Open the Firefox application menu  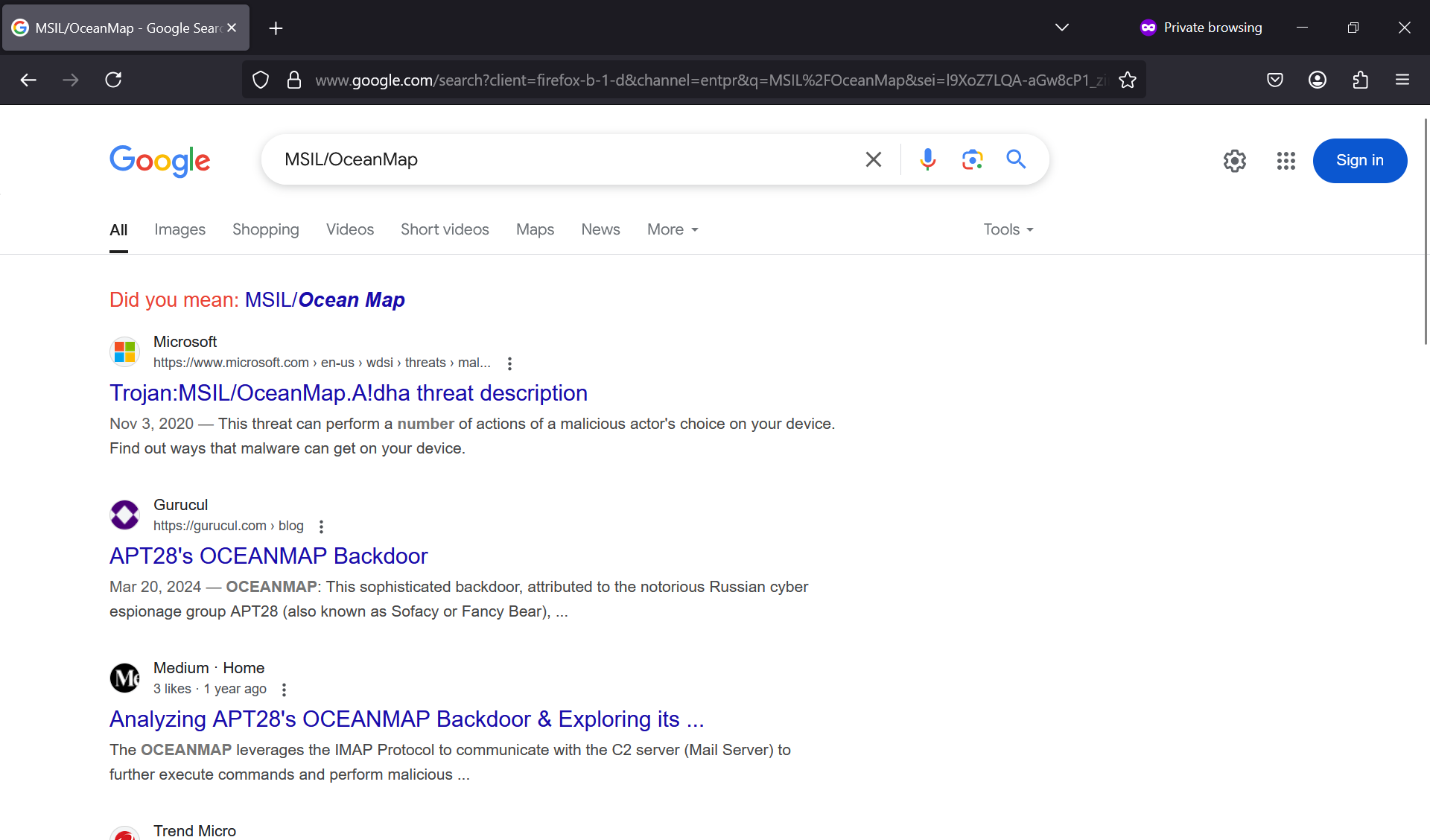coord(1402,80)
